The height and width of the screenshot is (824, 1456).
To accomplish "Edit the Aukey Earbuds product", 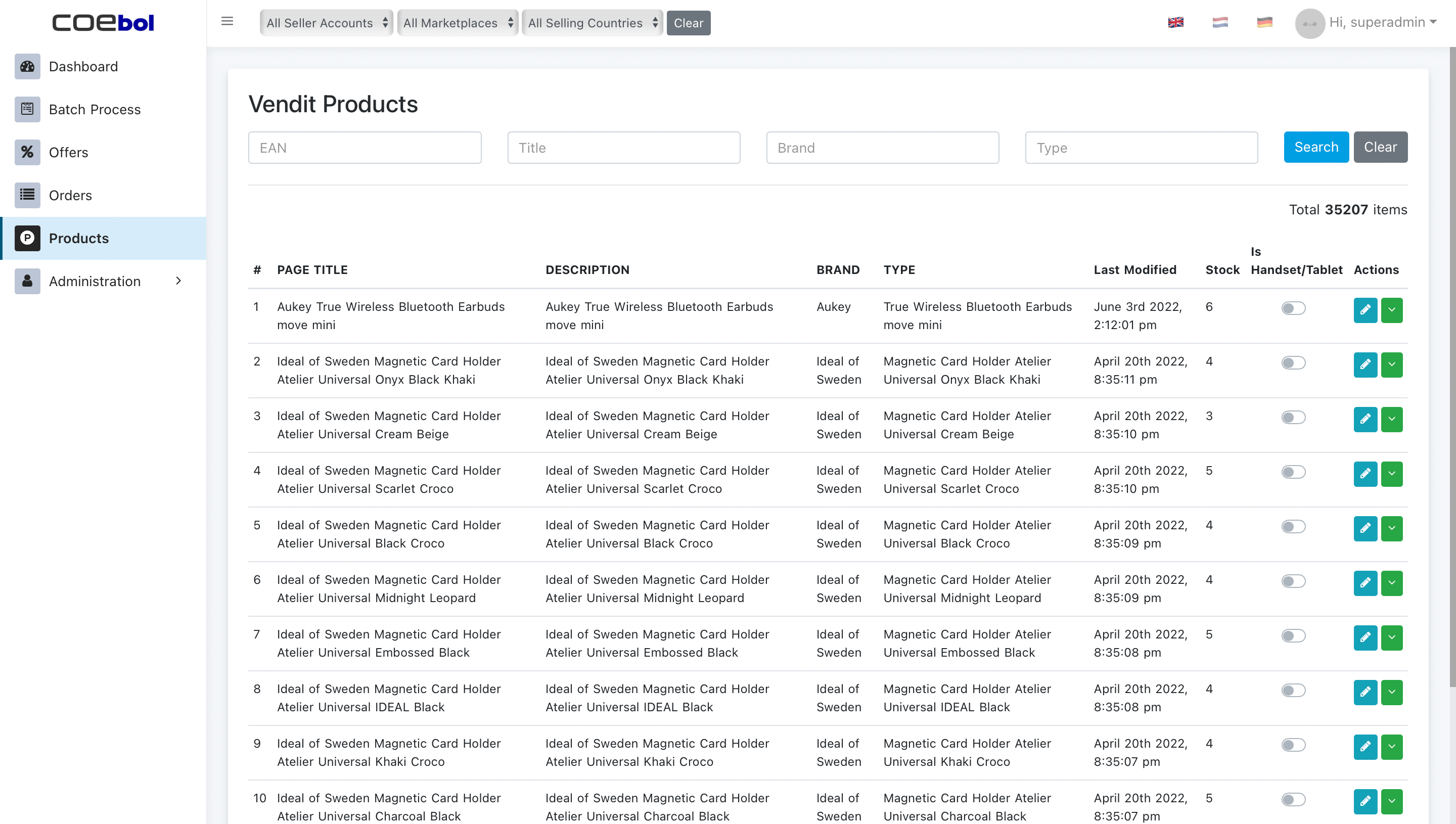I will click(1365, 310).
